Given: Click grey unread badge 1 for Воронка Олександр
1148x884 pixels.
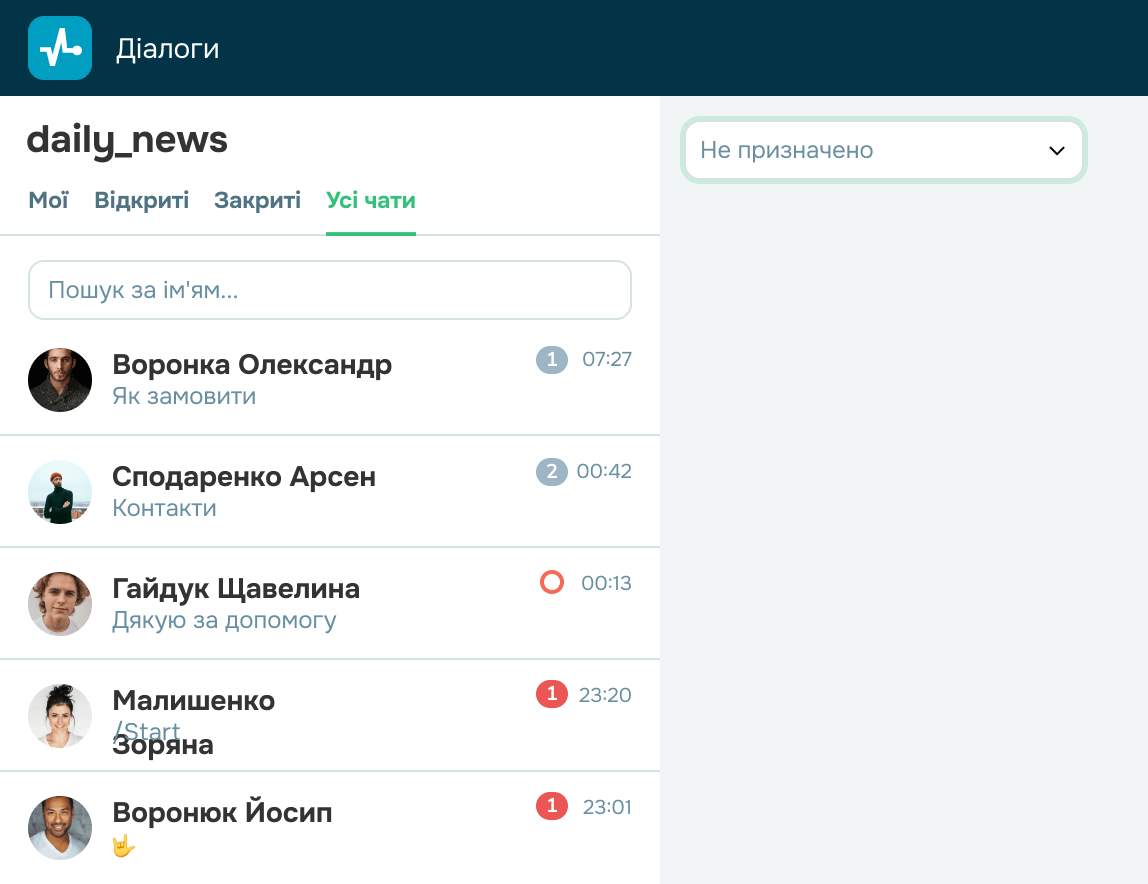Looking at the screenshot, I should point(552,360).
